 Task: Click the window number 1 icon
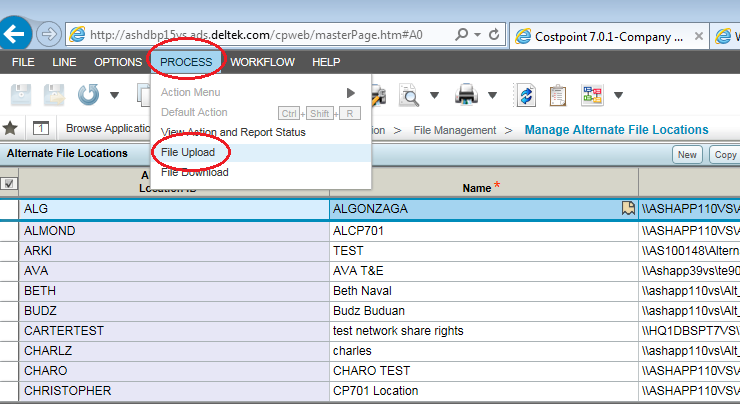point(41,128)
